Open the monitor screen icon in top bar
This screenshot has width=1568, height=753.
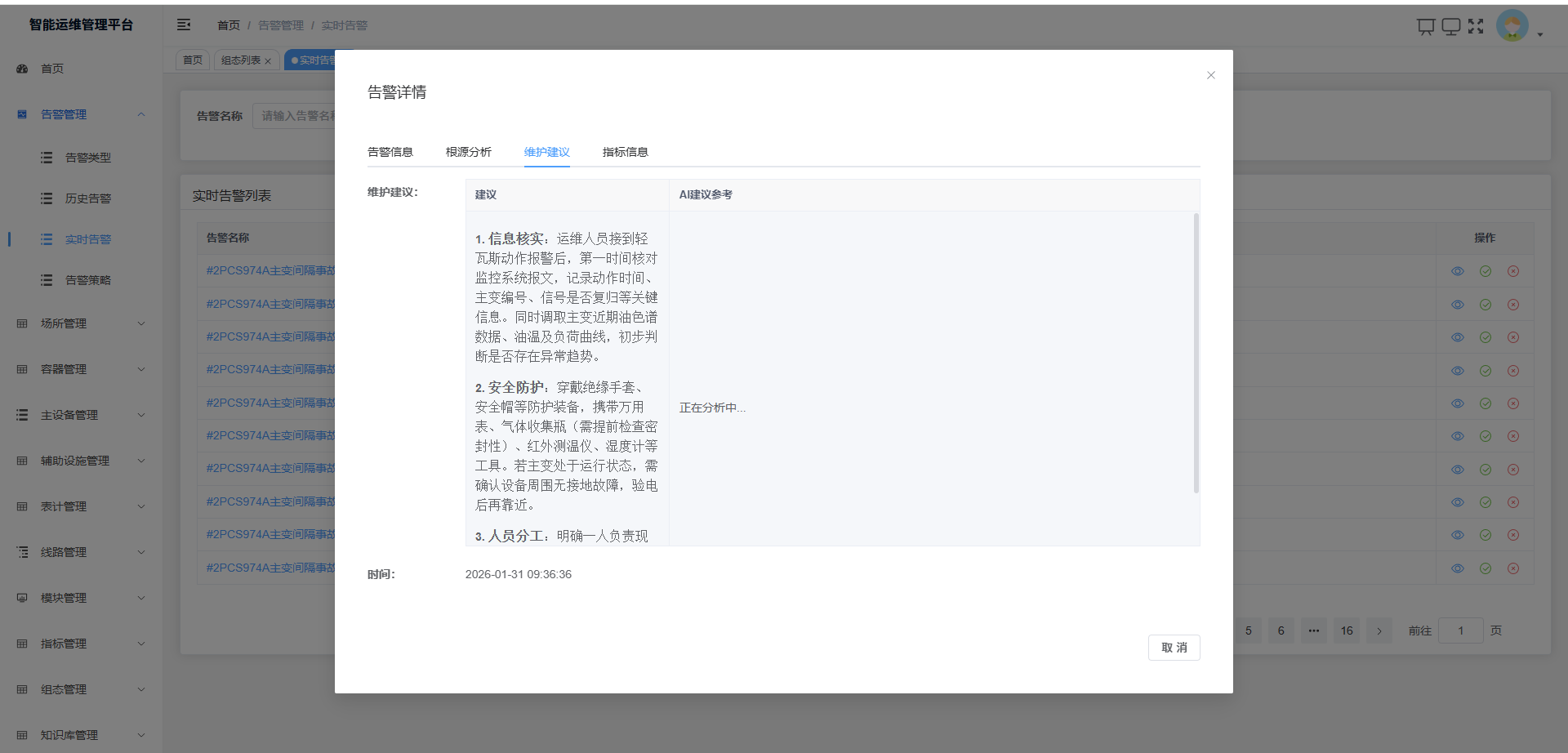click(x=1451, y=26)
